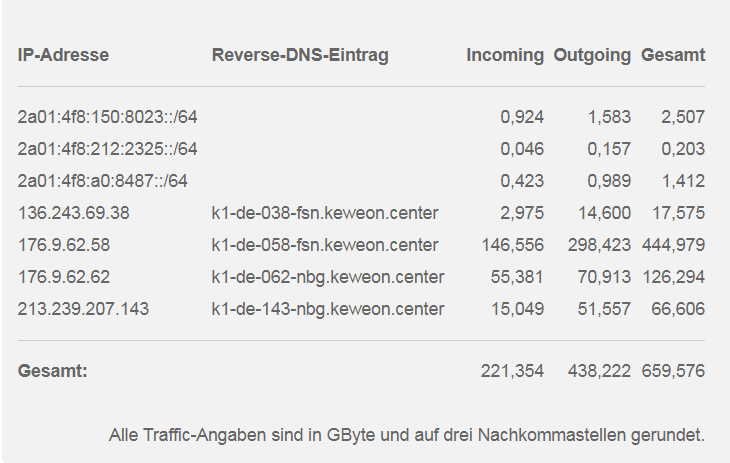Click the Outgoing column header
Viewport: 730px width, 463px height.
(592, 55)
